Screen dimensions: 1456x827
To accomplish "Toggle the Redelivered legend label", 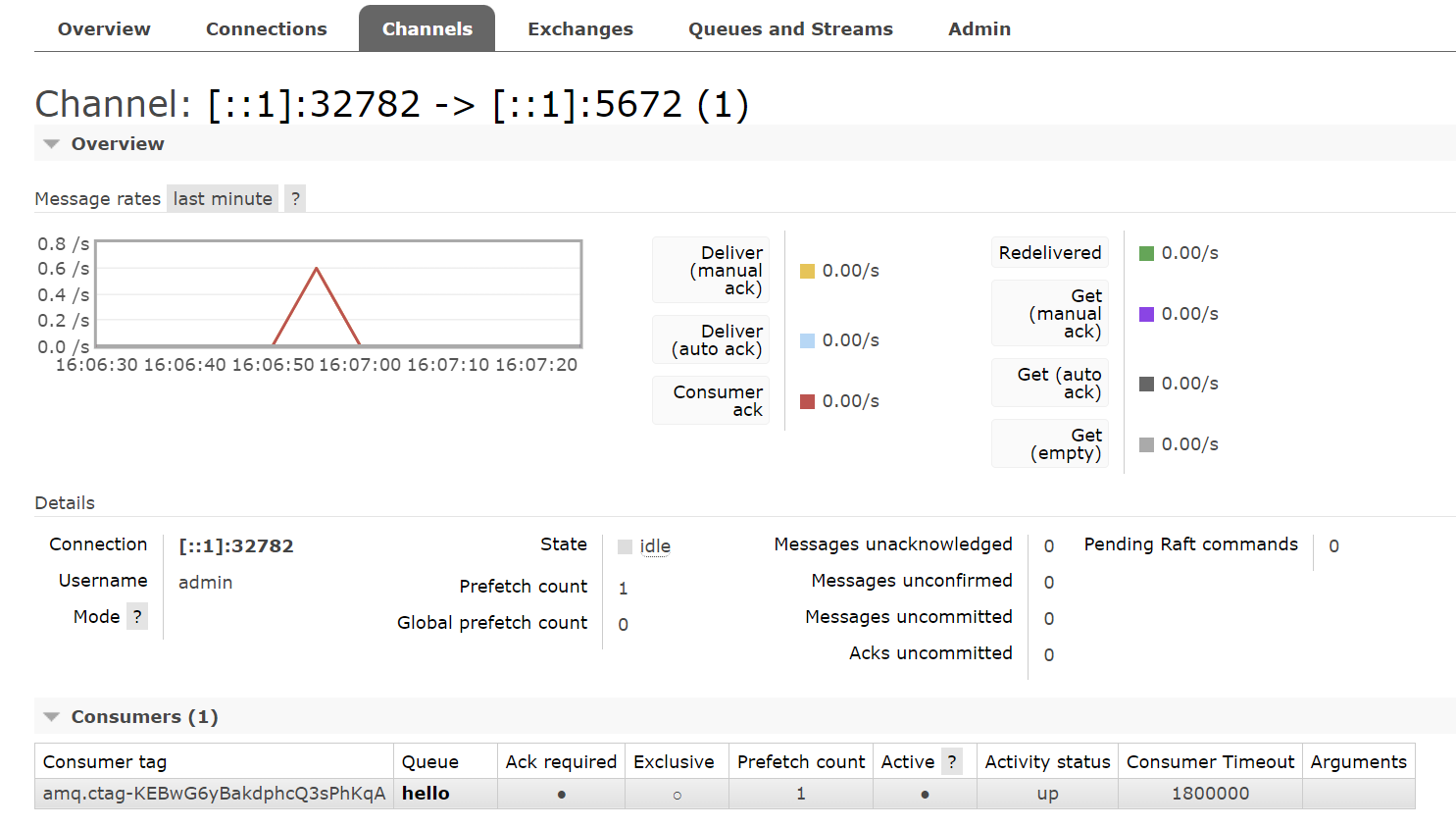I will point(1050,252).
